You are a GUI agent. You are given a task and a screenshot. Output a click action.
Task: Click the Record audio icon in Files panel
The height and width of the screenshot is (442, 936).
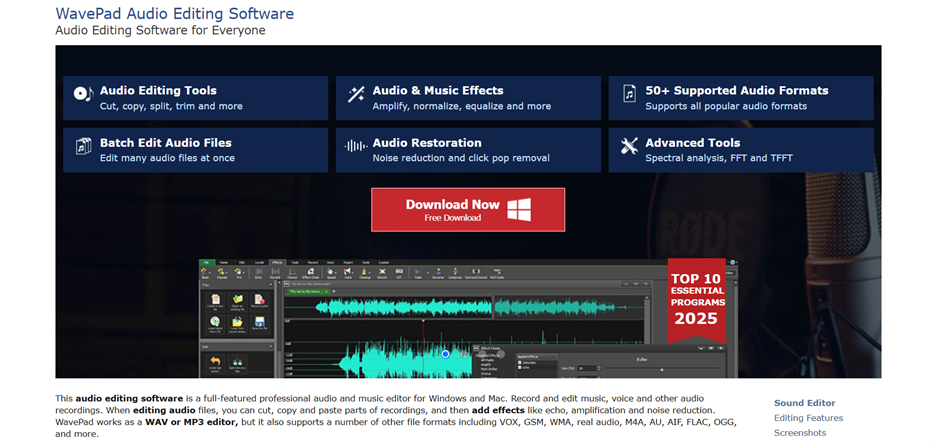point(260,301)
